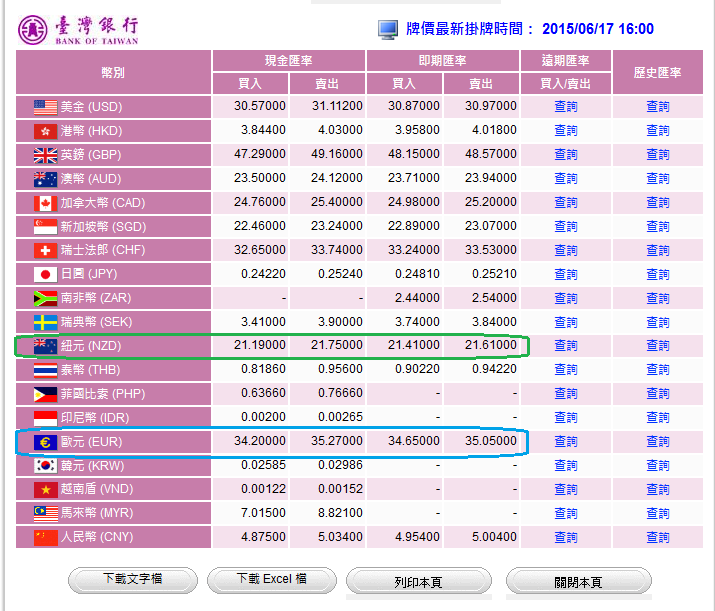Click the New Zealand flag icon
Viewport: 715px width, 611px height.
(x=45, y=346)
